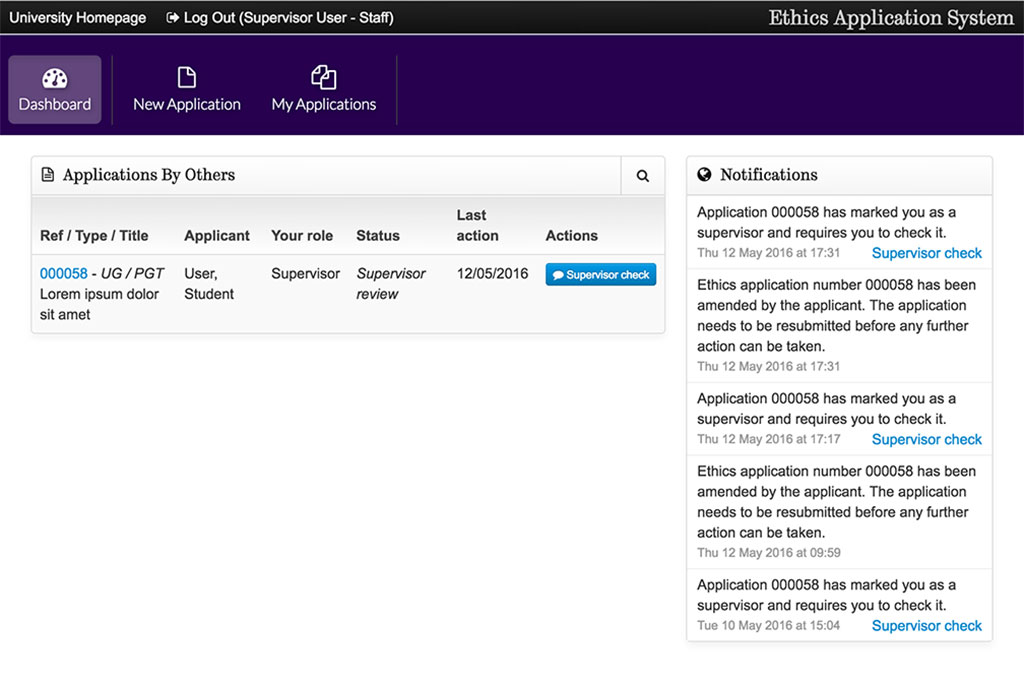This screenshot has height=686, width=1024.
Task: Click the log out arrow icon
Action: point(172,18)
